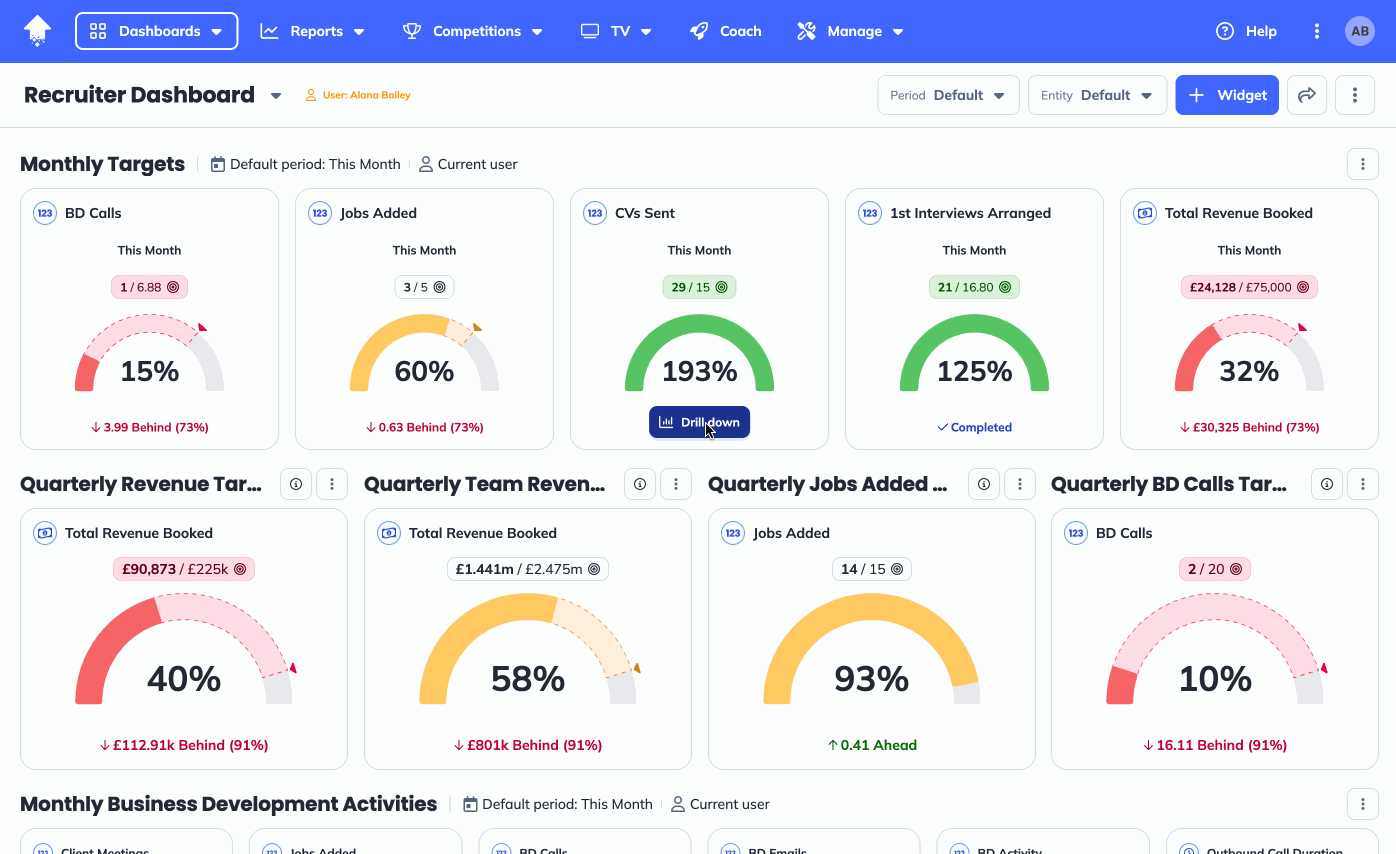1396x854 pixels.
Task: Expand the Period Default dropdown
Action: point(948,95)
